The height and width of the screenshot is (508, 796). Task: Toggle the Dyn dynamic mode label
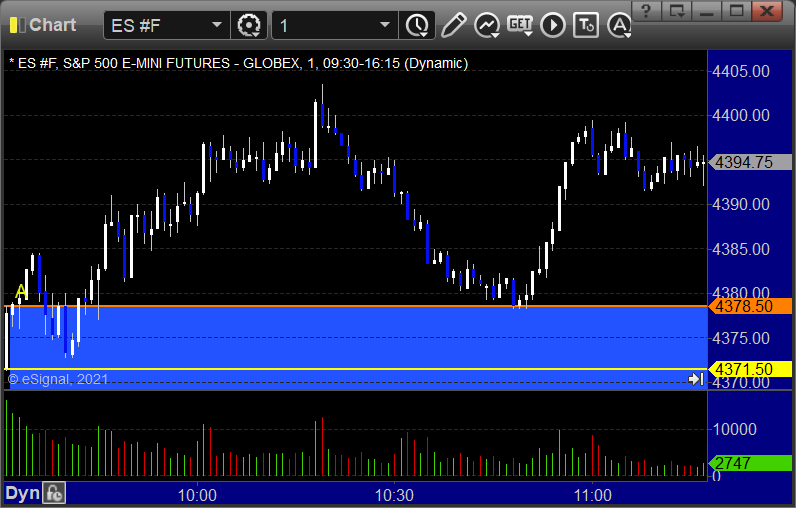(22, 493)
